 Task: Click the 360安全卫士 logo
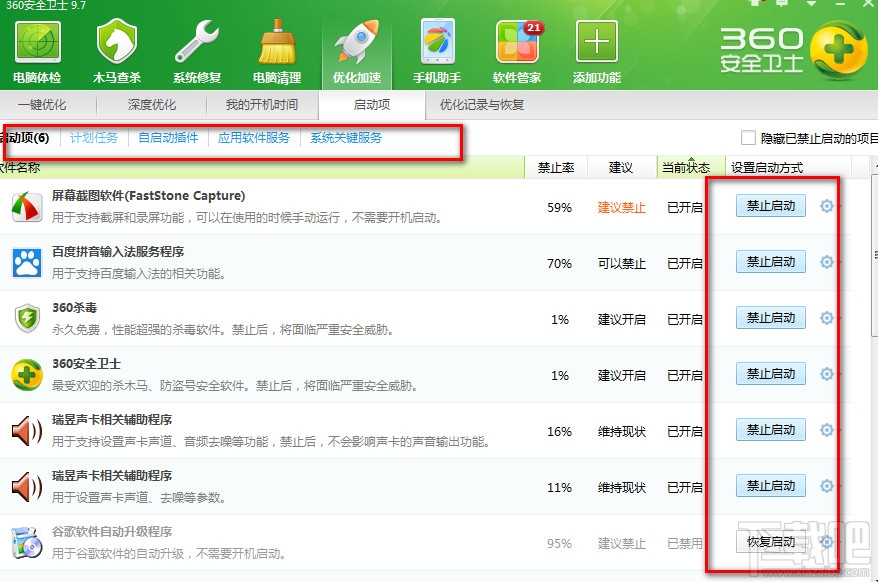pos(793,51)
